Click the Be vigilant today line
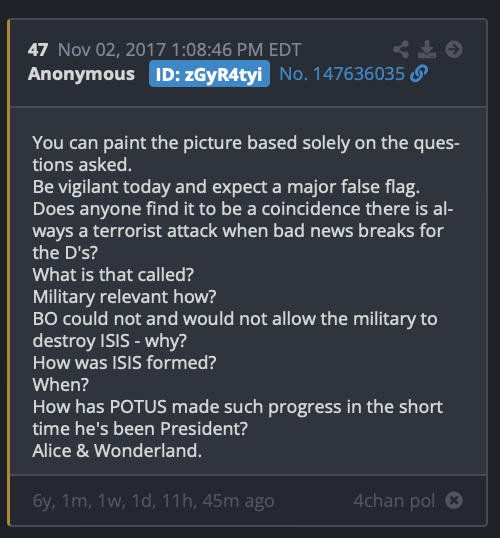 [226, 187]
